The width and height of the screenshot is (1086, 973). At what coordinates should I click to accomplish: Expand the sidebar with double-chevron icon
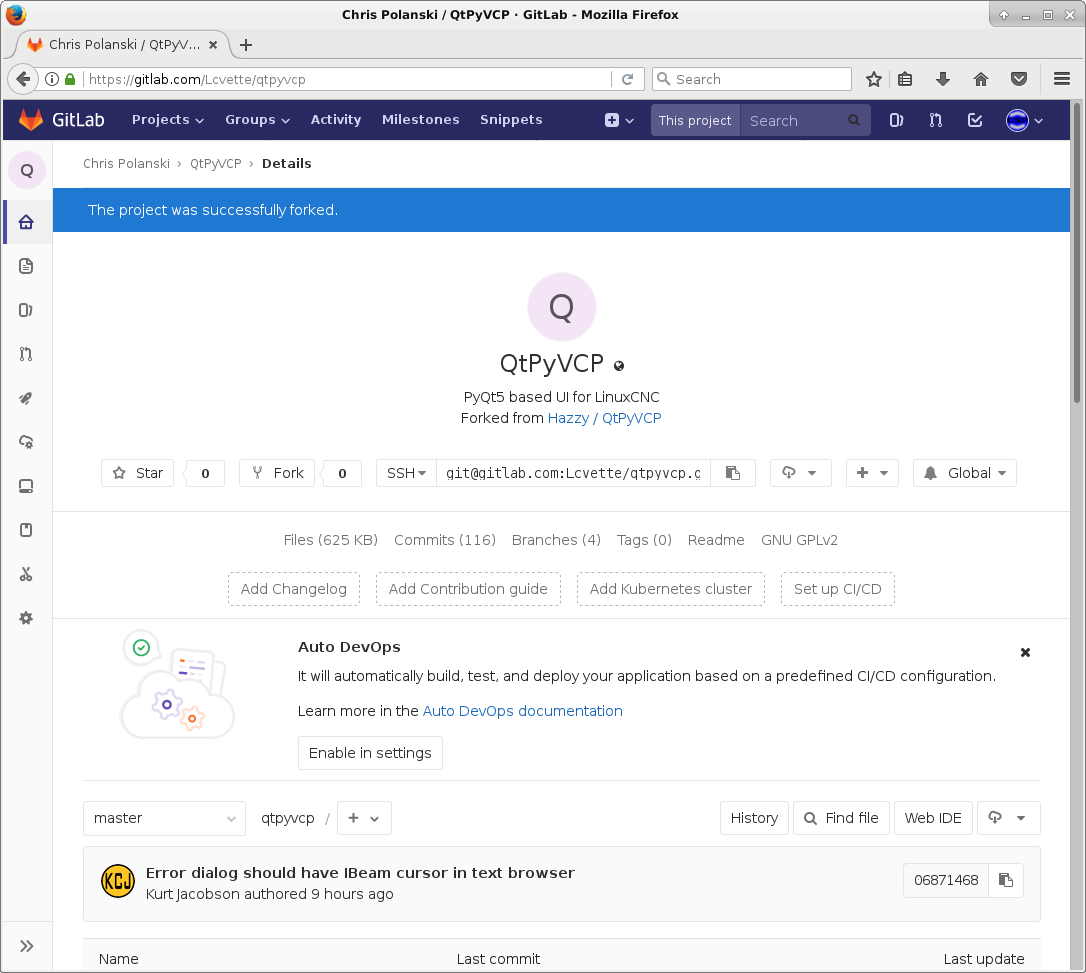click(26, 946)
